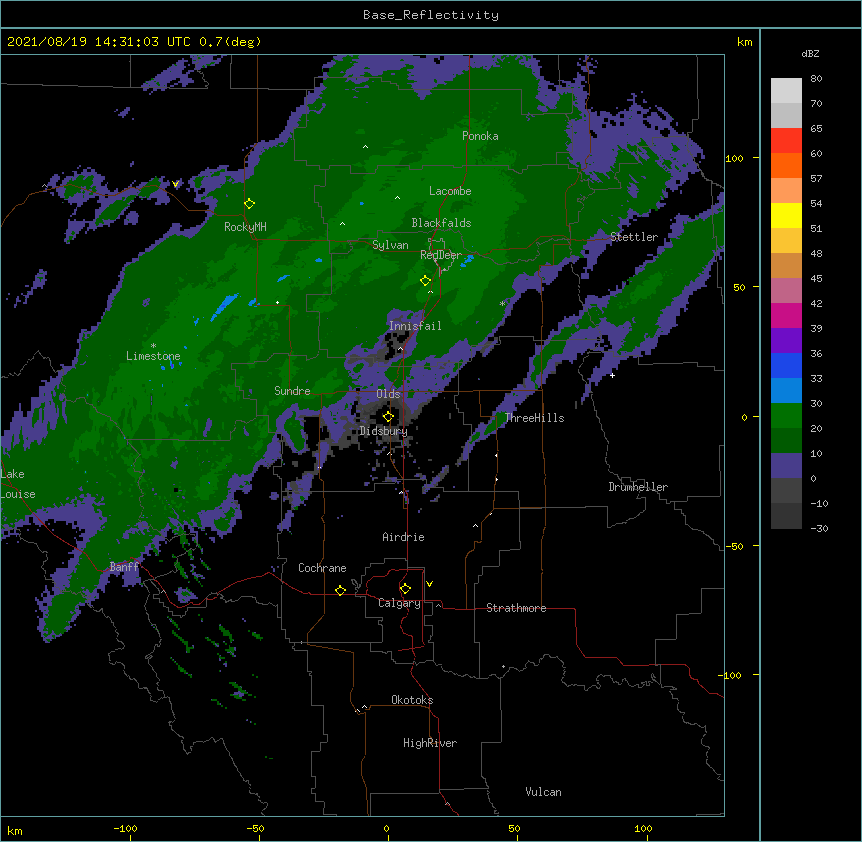Click the yellow diamond marker near RockyMH

(250, 204)
